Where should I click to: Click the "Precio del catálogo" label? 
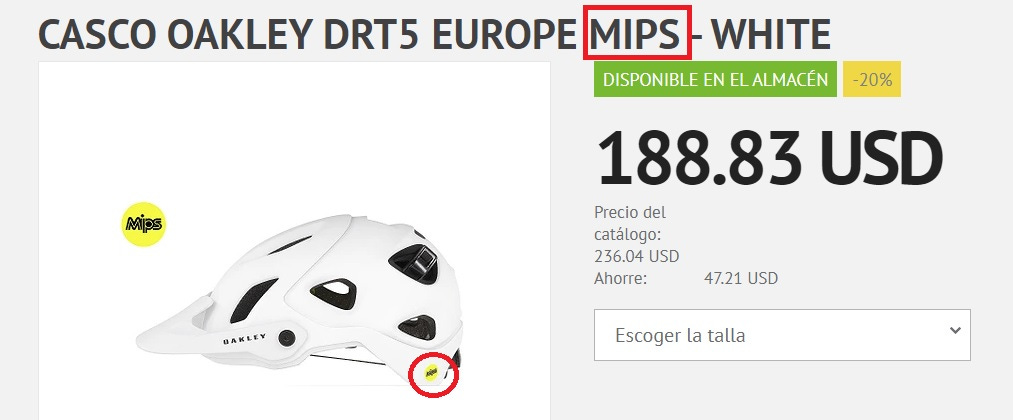click(630, 223)
